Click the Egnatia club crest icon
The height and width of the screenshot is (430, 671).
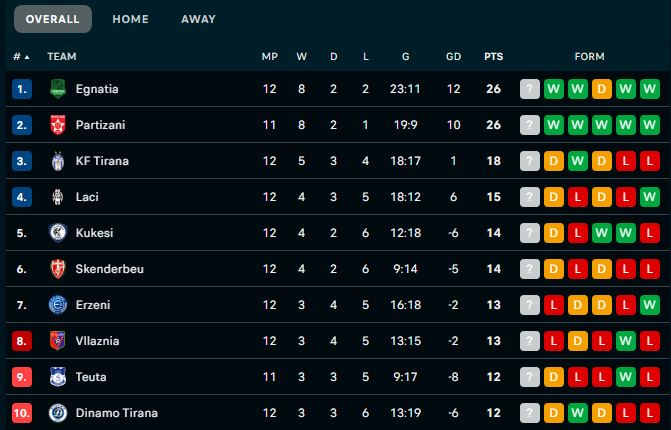coord(57,89)
